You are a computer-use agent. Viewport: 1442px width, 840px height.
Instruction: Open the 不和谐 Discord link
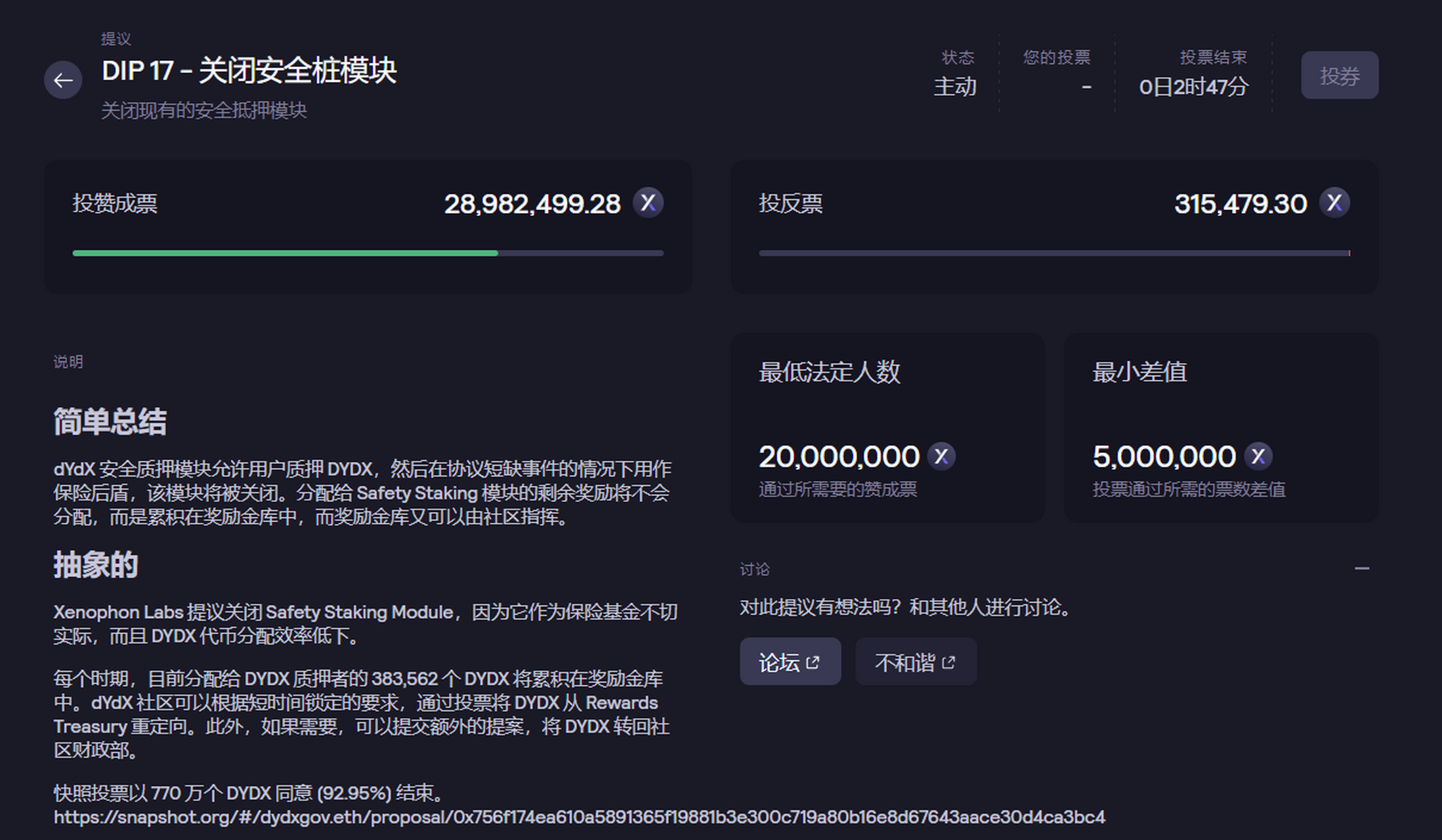point(916,661)
